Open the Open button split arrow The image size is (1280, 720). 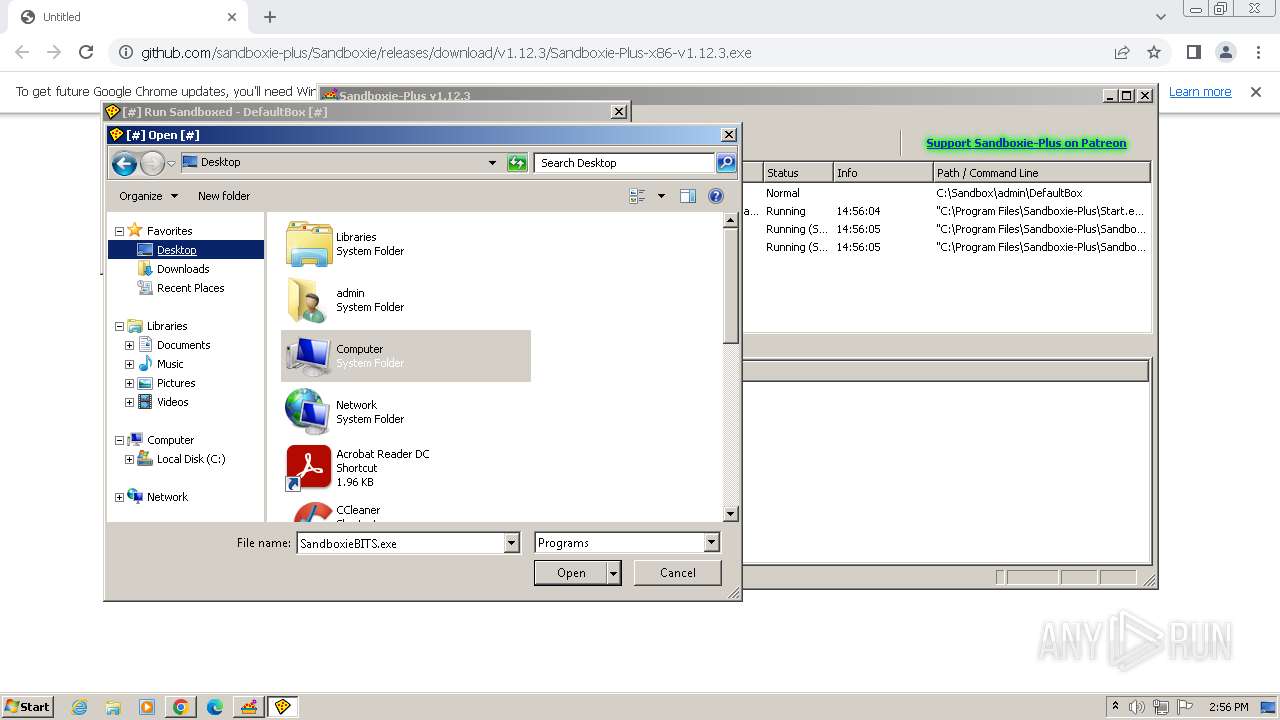pos(613,573)
